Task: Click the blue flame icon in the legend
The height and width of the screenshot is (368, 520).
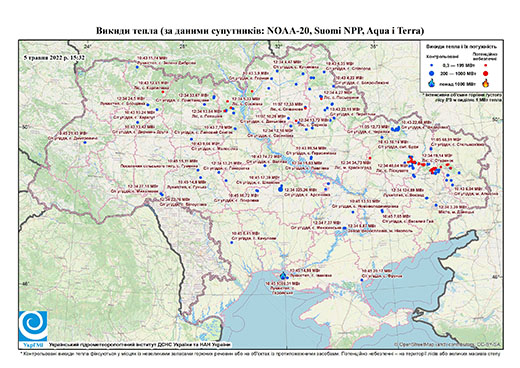Action: 432,83
